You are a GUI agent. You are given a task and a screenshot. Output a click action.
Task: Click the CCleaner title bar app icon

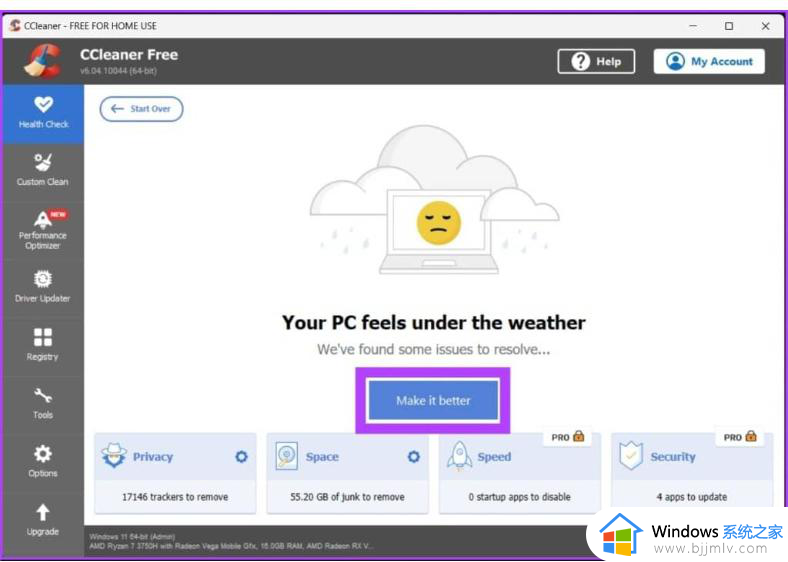[15, 26]
